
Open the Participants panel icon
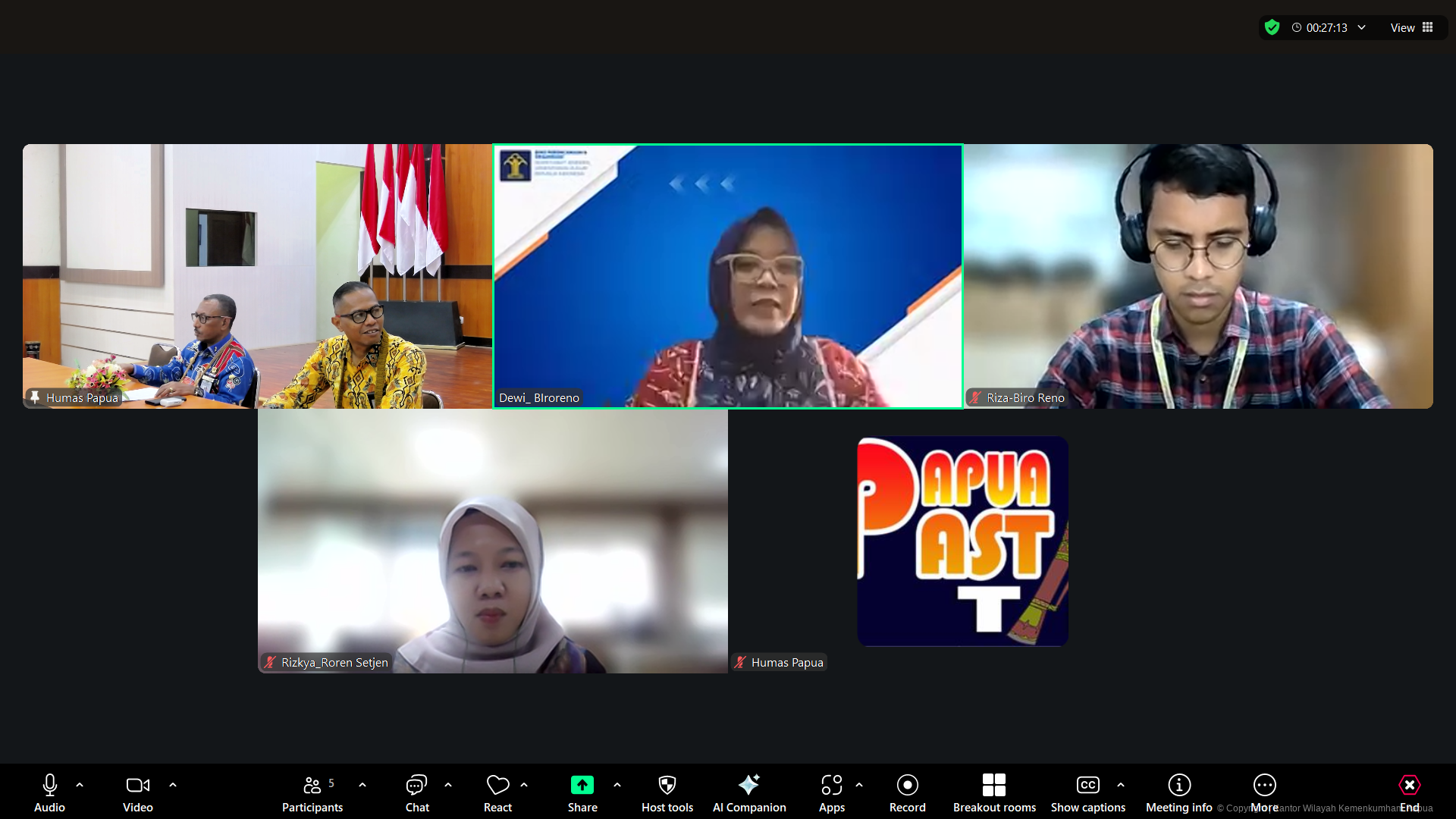(312, 786)
